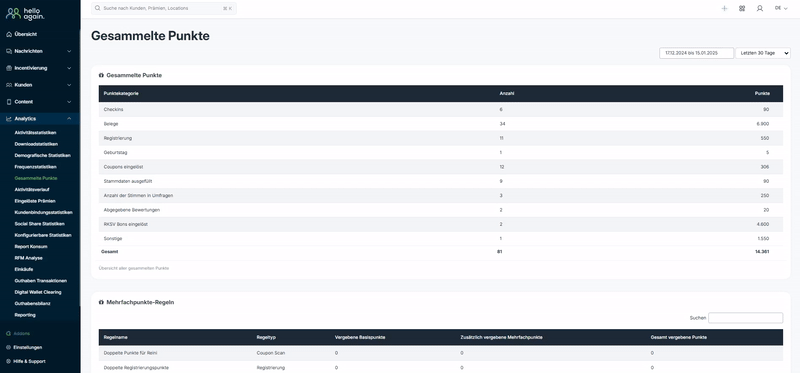The image size is (800, 373).
Task: Click the Nachrichten chat icon
Action: coord(9,51)
